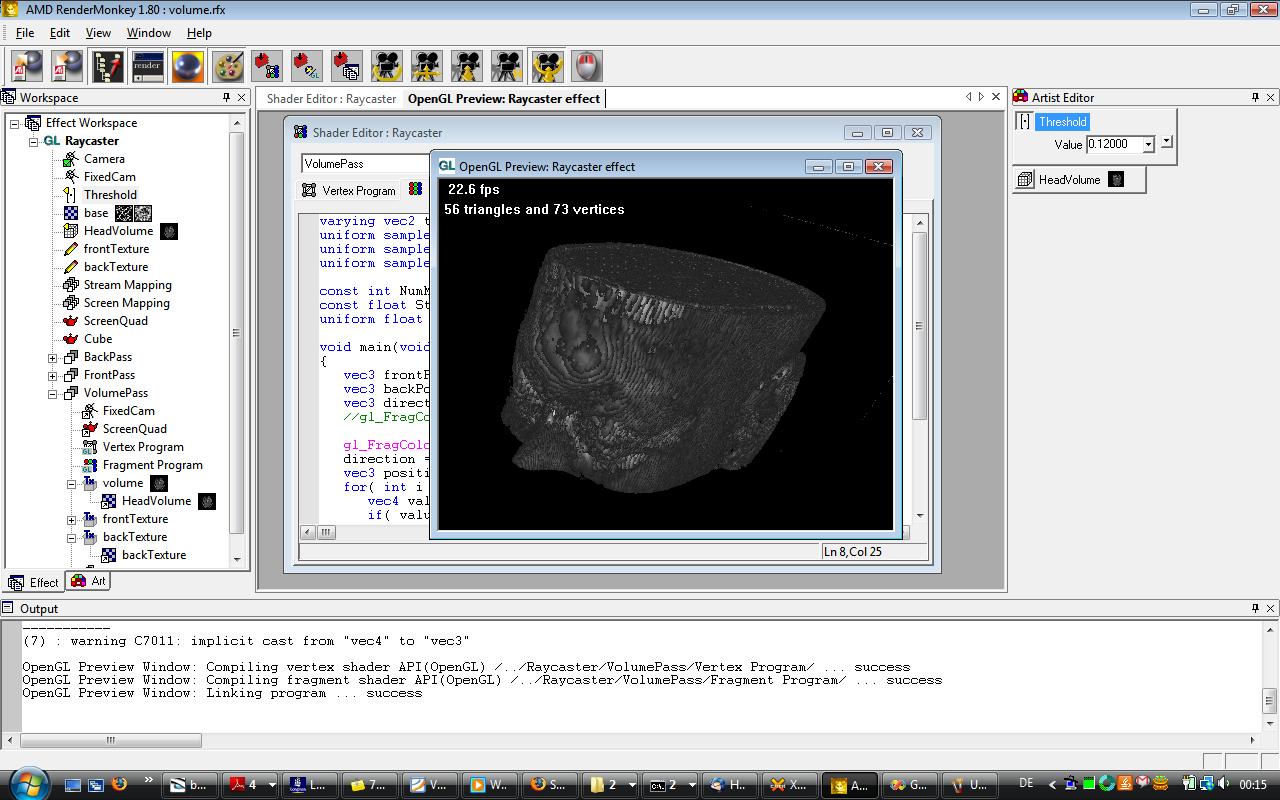Click the artist palette toolbar icon

pyautogui.click(x=228, y=67)
